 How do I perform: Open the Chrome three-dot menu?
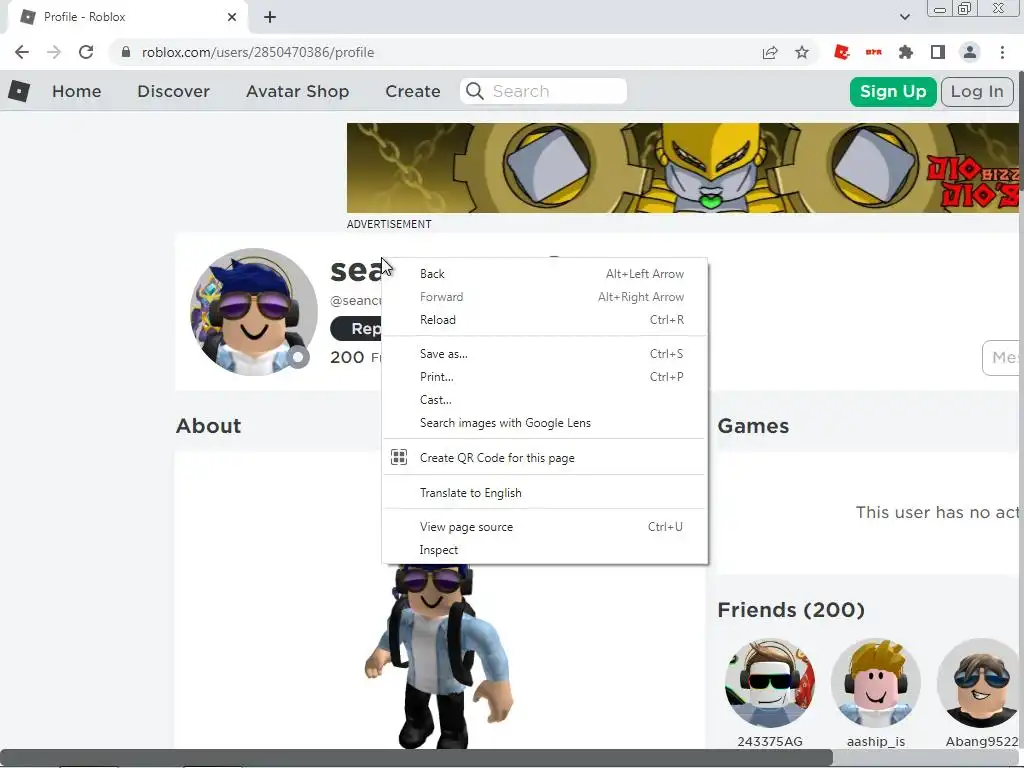[x=1002, y=52]
